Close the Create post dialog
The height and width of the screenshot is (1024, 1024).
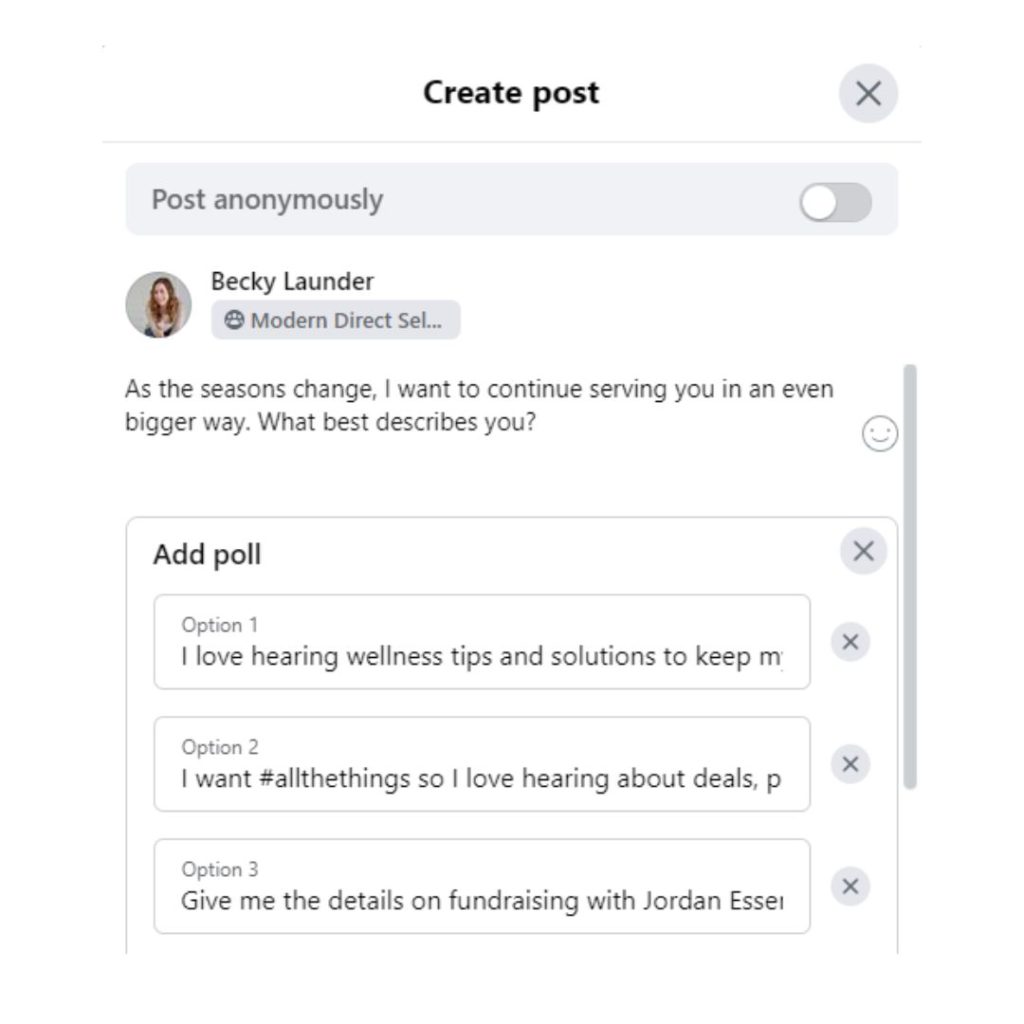coord(868,94)
